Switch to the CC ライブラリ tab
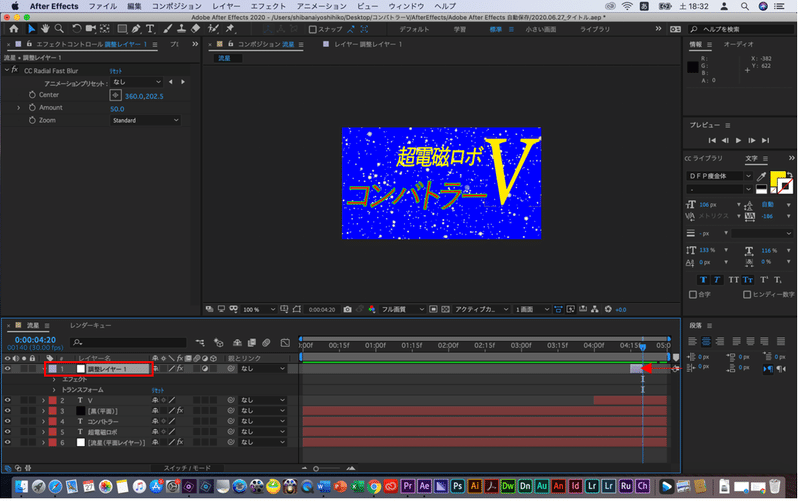The width and height of the screenshot is (800, 501). click(703, 159)
